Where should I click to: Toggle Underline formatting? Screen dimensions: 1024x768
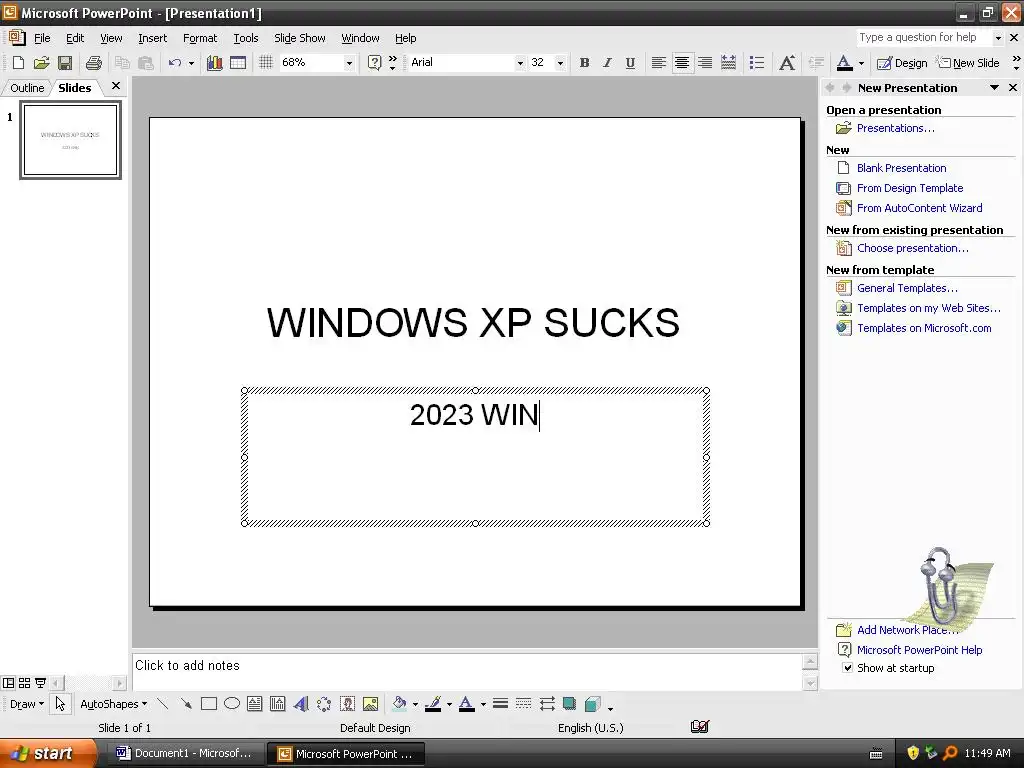(630, 63)
